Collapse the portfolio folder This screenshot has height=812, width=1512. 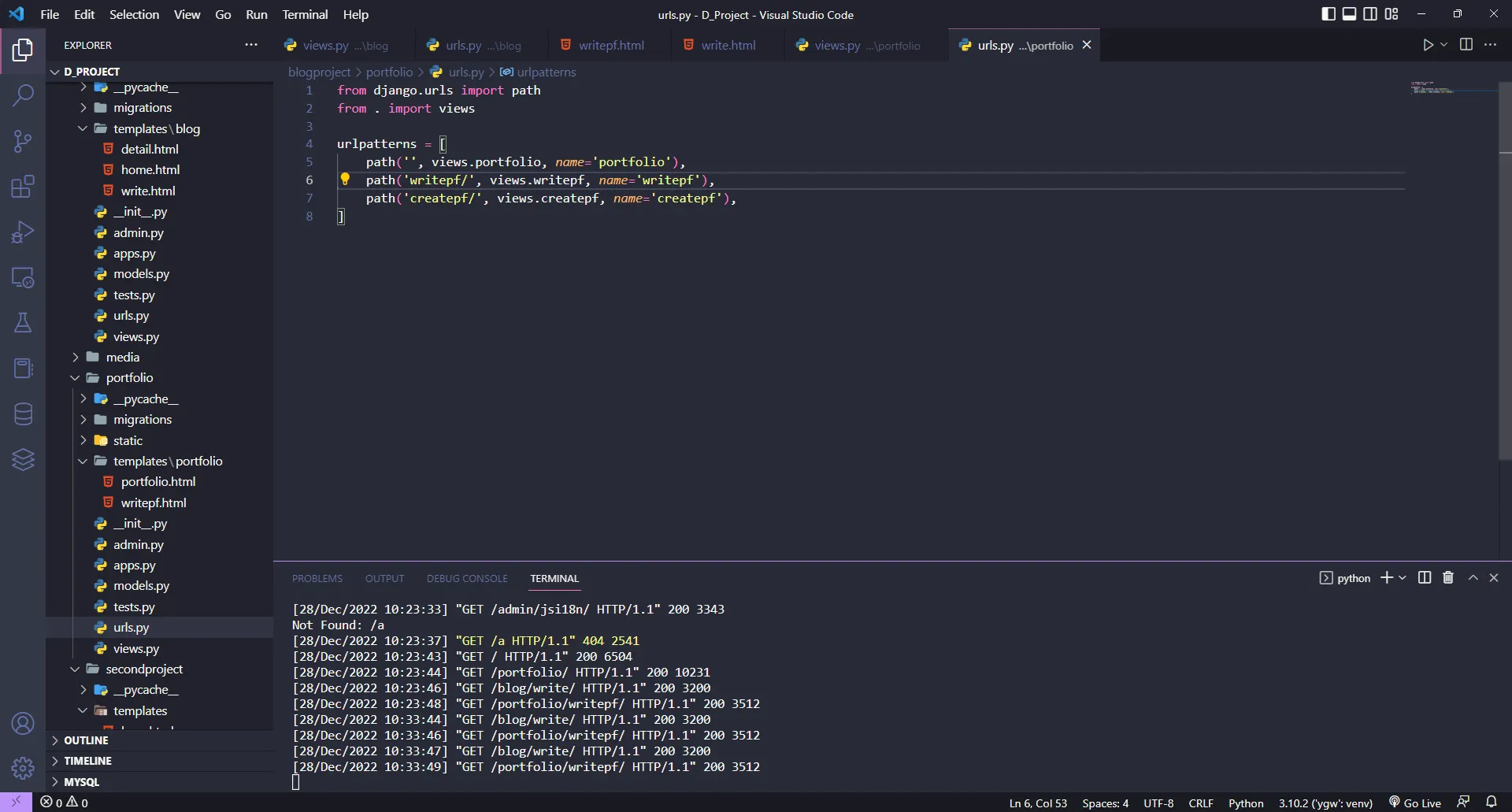[129, 378]
